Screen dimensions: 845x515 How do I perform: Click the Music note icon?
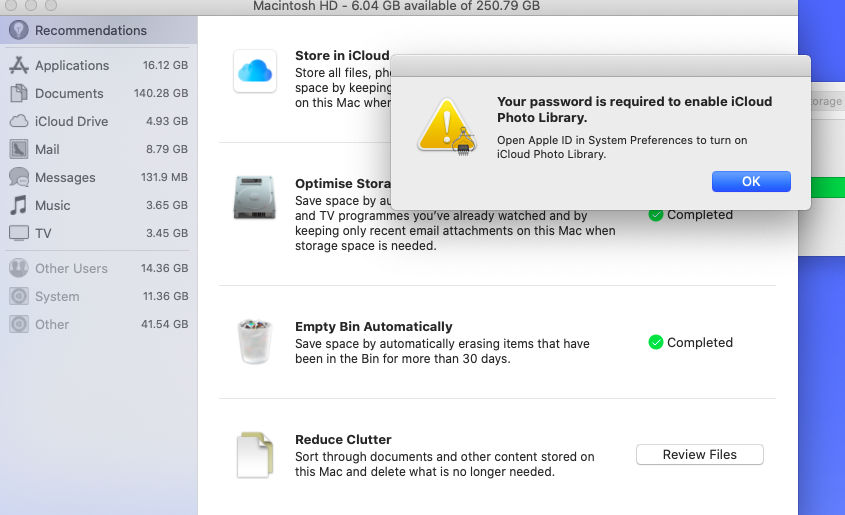[x=18, y=205]
